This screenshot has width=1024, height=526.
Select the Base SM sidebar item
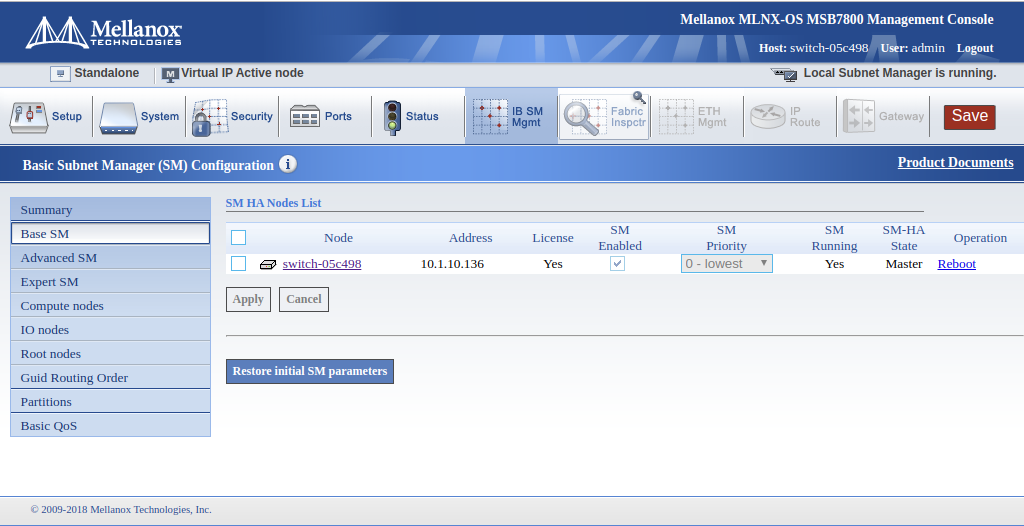coord(110,233)
